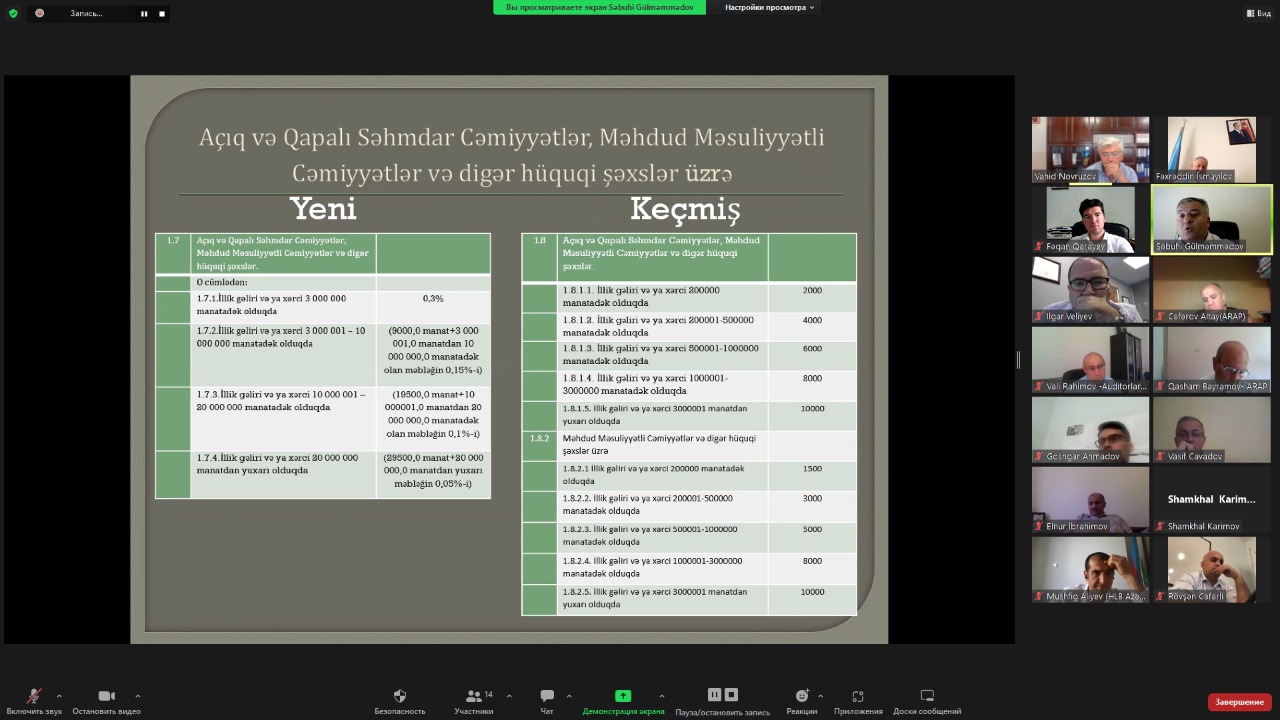Click the red Завершение end button
1280x720 pixels.
(x=1239, y=702)
